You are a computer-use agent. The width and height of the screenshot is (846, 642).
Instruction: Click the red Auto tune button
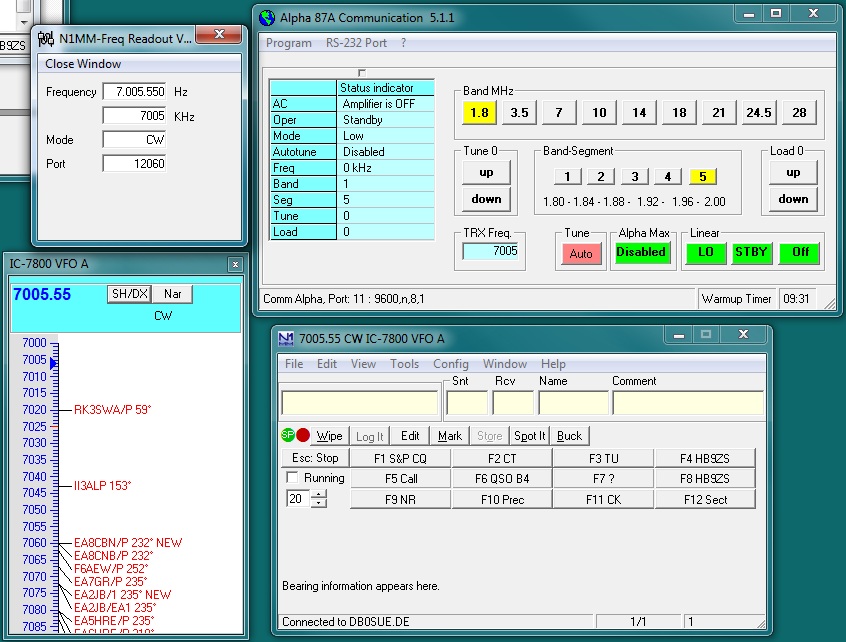(581, 254)
